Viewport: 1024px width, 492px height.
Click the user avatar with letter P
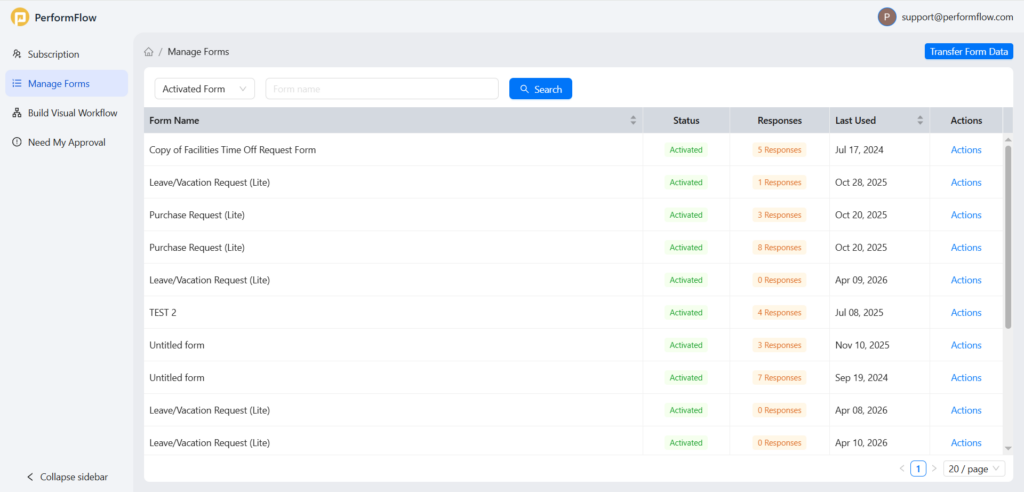pos(886,18)
